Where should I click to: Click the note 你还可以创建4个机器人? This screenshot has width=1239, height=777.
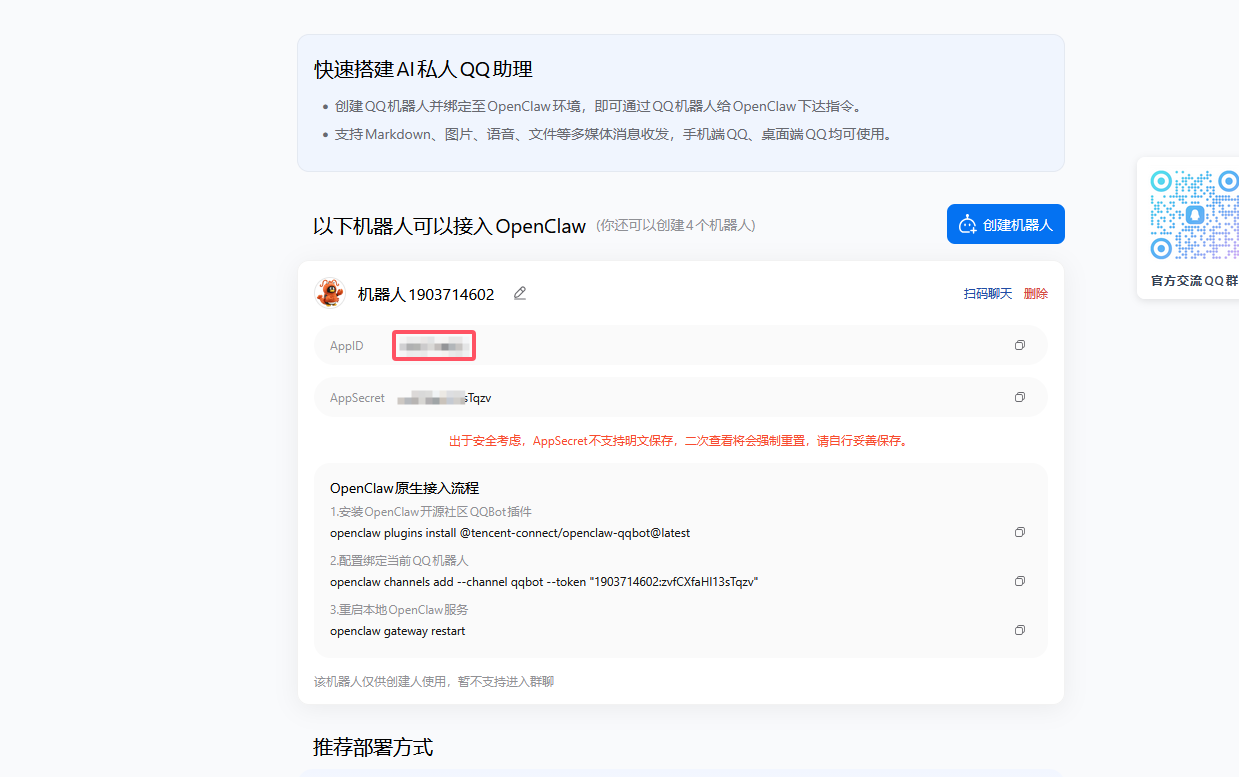click(x=676, y=226)
